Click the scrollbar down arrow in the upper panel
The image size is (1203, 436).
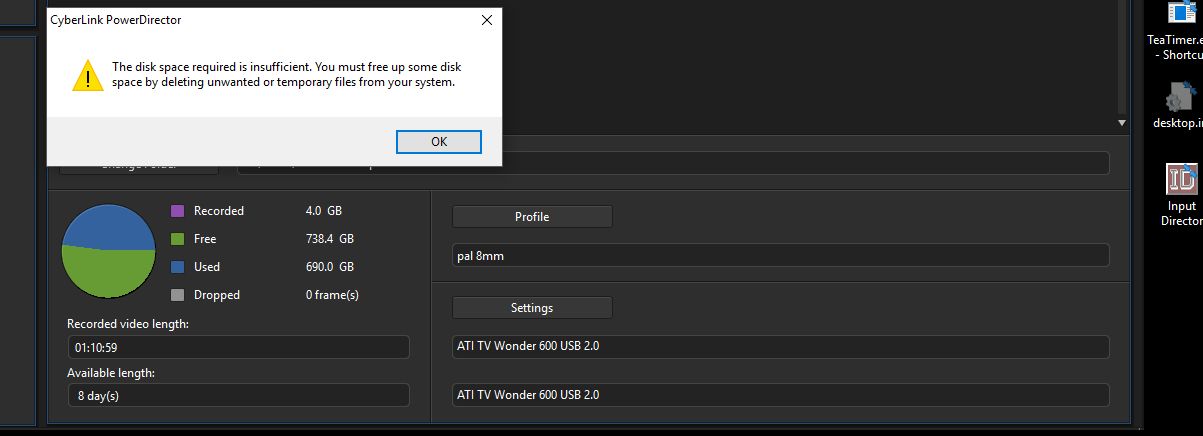pyautogui.click(x=1122, y=122)
